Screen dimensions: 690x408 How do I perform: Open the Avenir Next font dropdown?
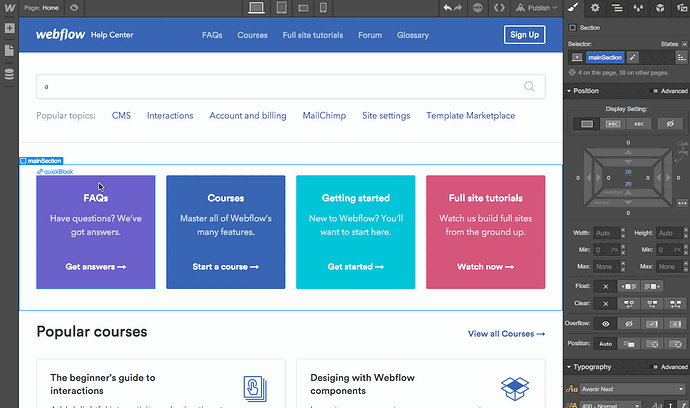point(632,389)
